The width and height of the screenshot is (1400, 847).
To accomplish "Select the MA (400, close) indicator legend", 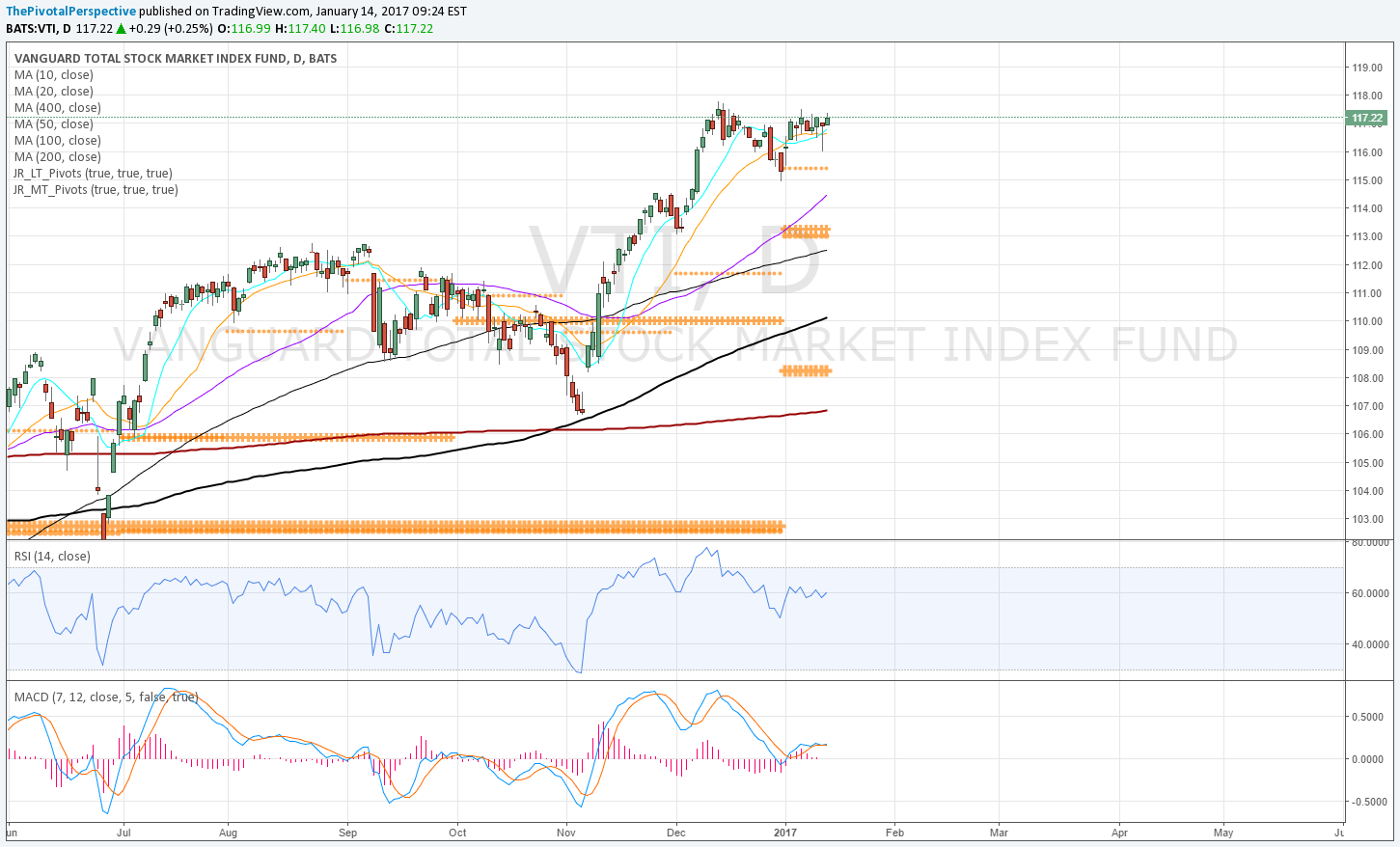I will coord(58,108).
